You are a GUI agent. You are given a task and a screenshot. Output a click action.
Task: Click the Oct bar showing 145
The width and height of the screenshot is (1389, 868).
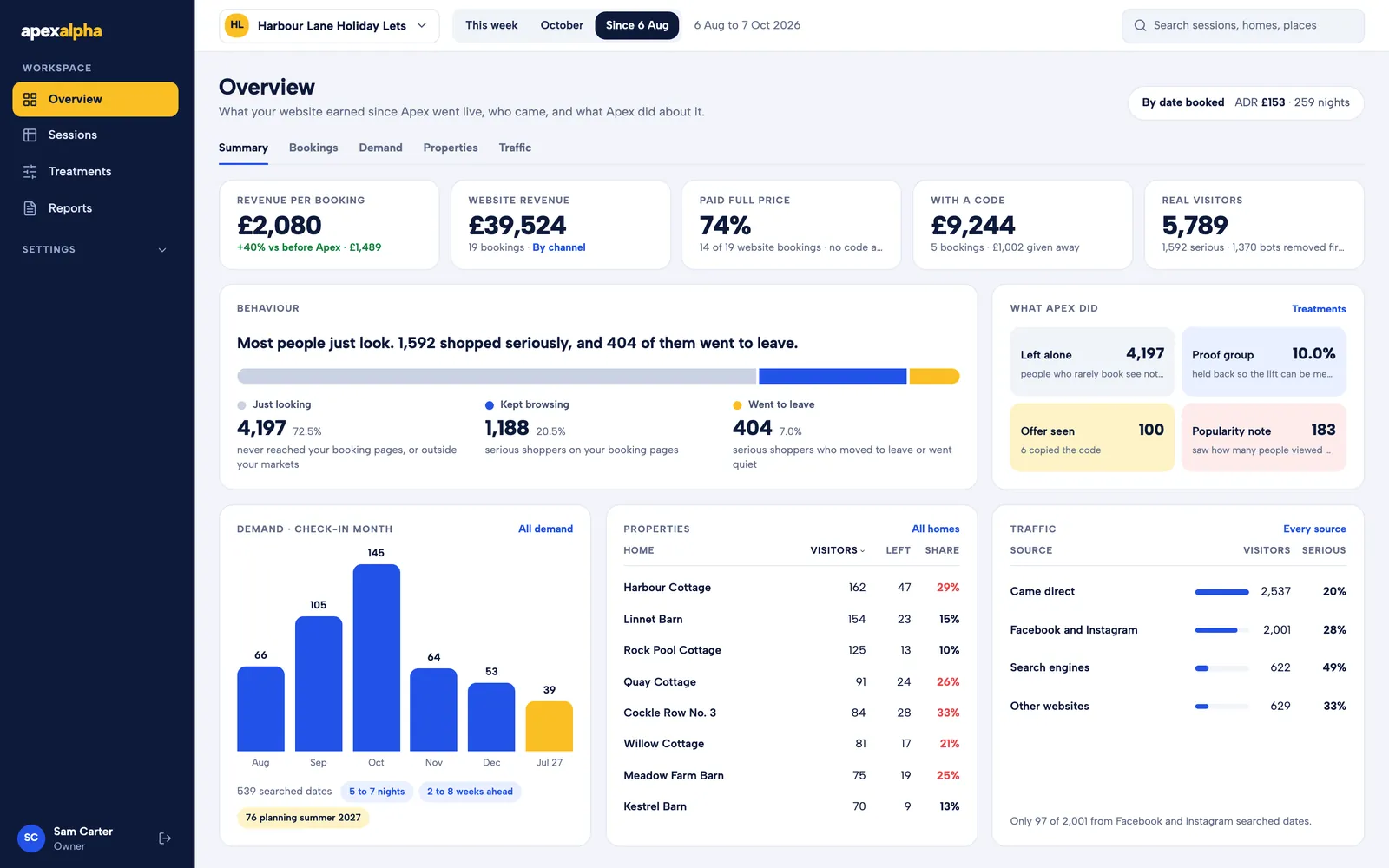click(376, 657)
